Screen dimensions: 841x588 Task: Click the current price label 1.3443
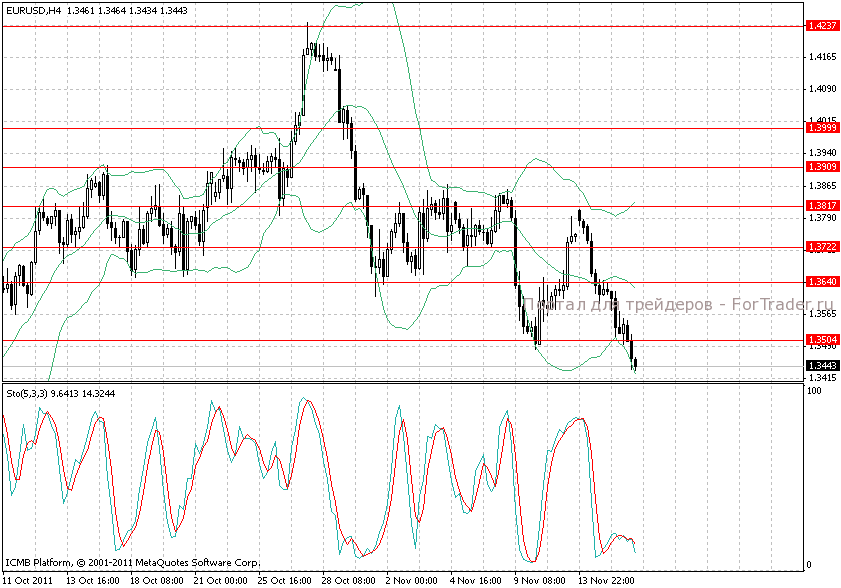[x=822, y=366]
